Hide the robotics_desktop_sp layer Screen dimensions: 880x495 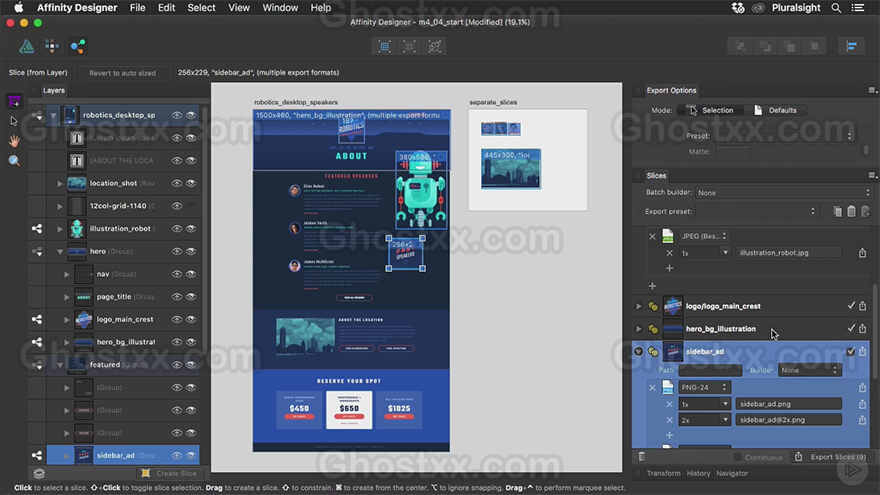(x=191, y=115)
